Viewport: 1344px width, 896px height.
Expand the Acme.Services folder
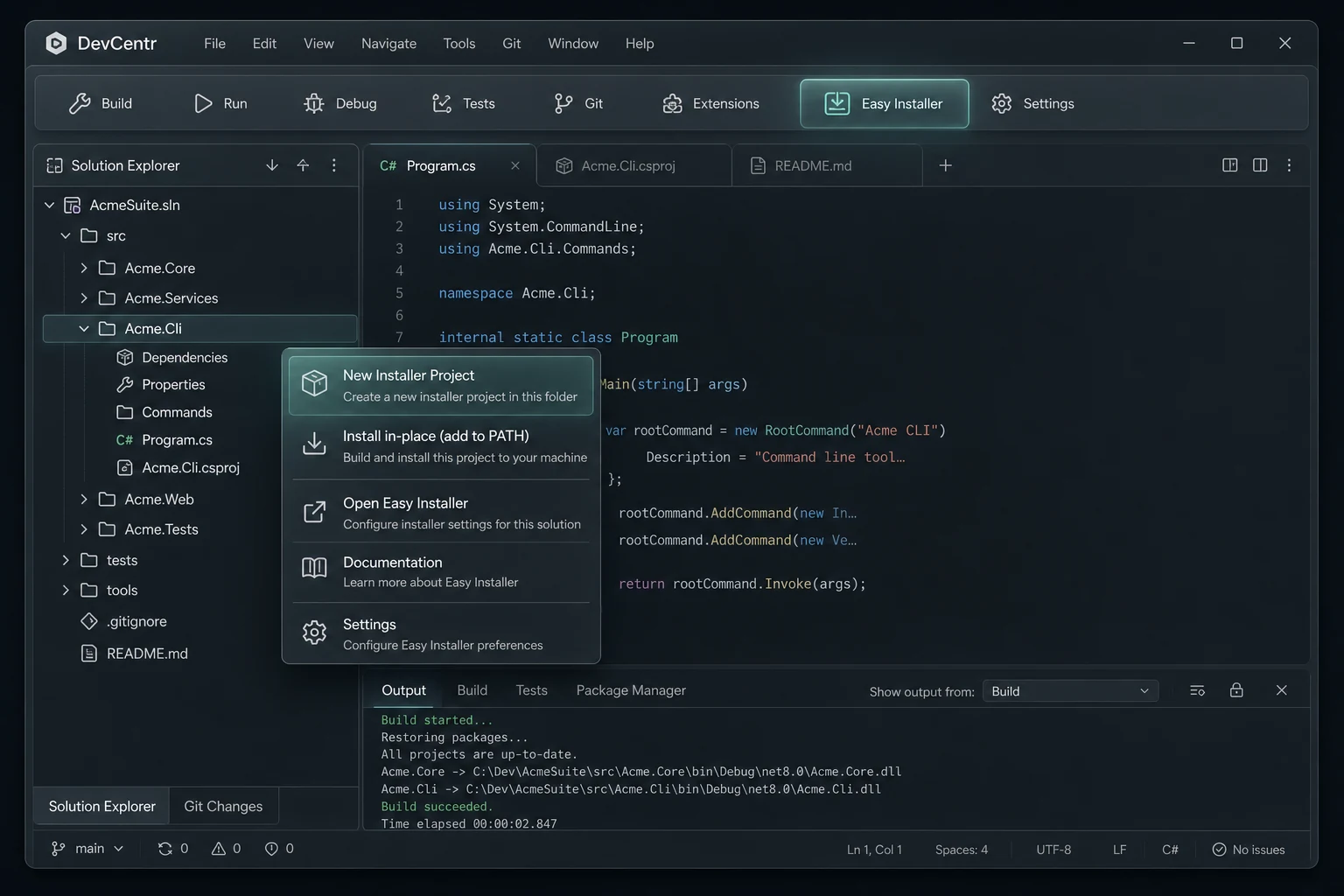84,297
